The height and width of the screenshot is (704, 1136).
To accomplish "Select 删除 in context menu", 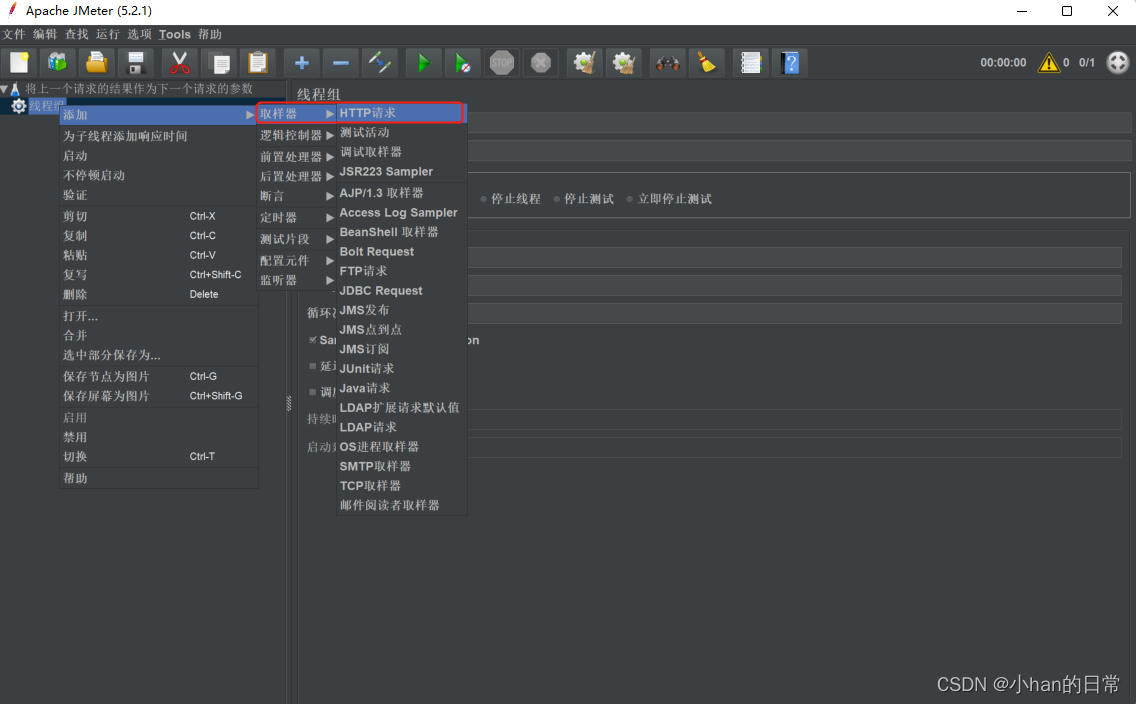I will [x=158, y=295].
